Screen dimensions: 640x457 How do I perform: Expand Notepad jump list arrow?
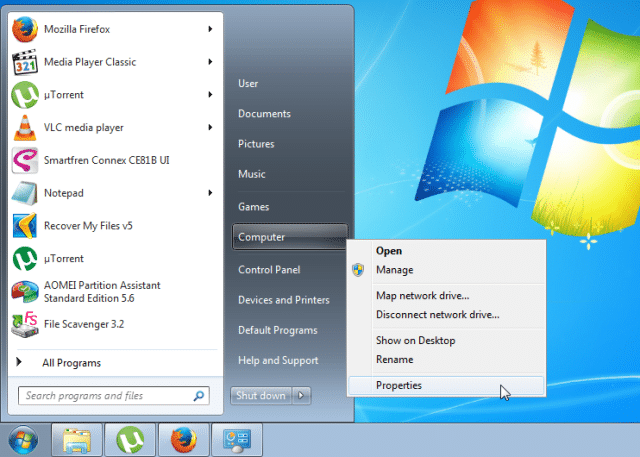tap(210, 193)
